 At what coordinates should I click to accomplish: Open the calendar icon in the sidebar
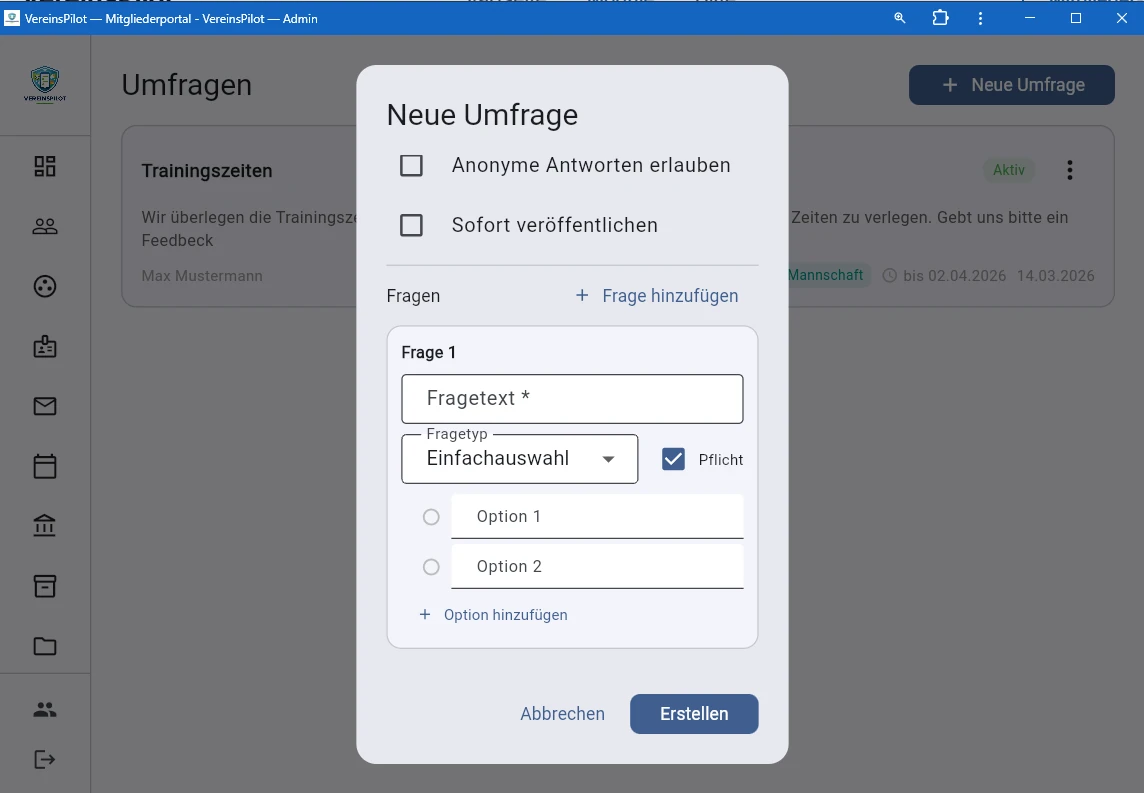tap(44, 466)
